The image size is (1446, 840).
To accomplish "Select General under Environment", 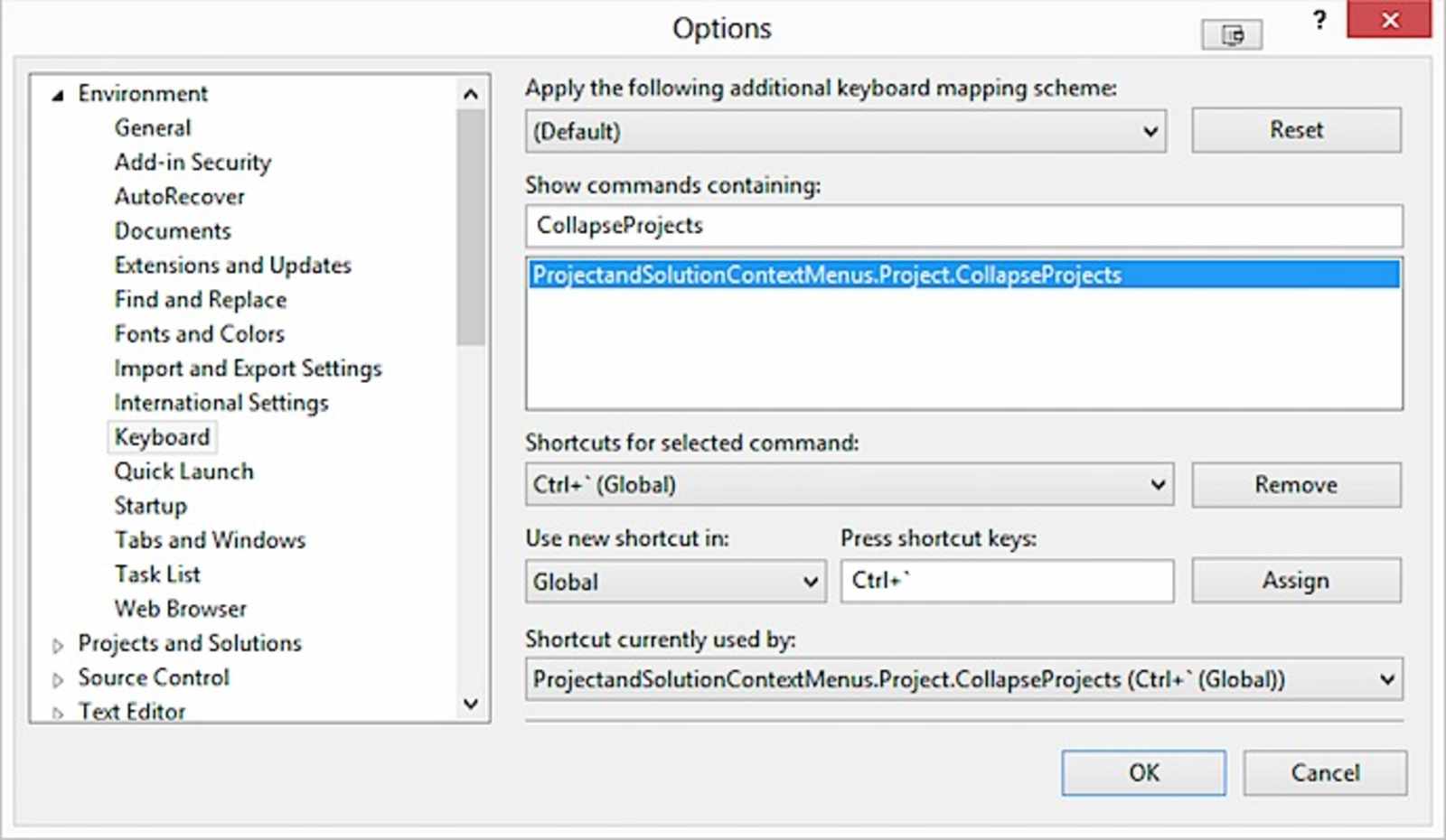I will [153, 127].
